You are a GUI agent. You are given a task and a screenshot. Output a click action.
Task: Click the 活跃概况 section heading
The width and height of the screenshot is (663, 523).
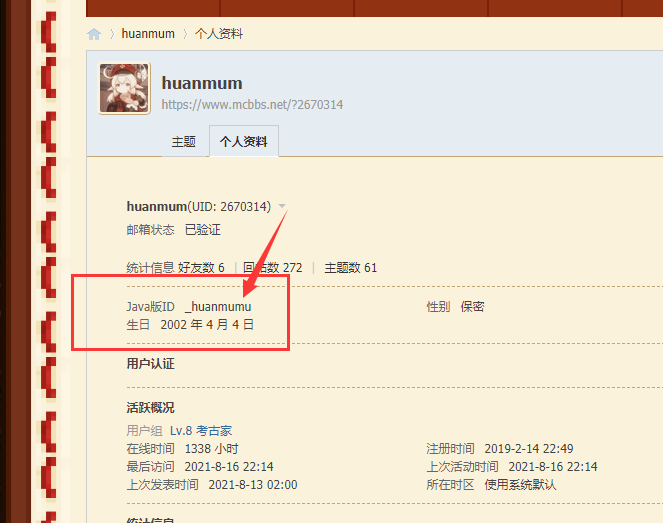(151, 408)
